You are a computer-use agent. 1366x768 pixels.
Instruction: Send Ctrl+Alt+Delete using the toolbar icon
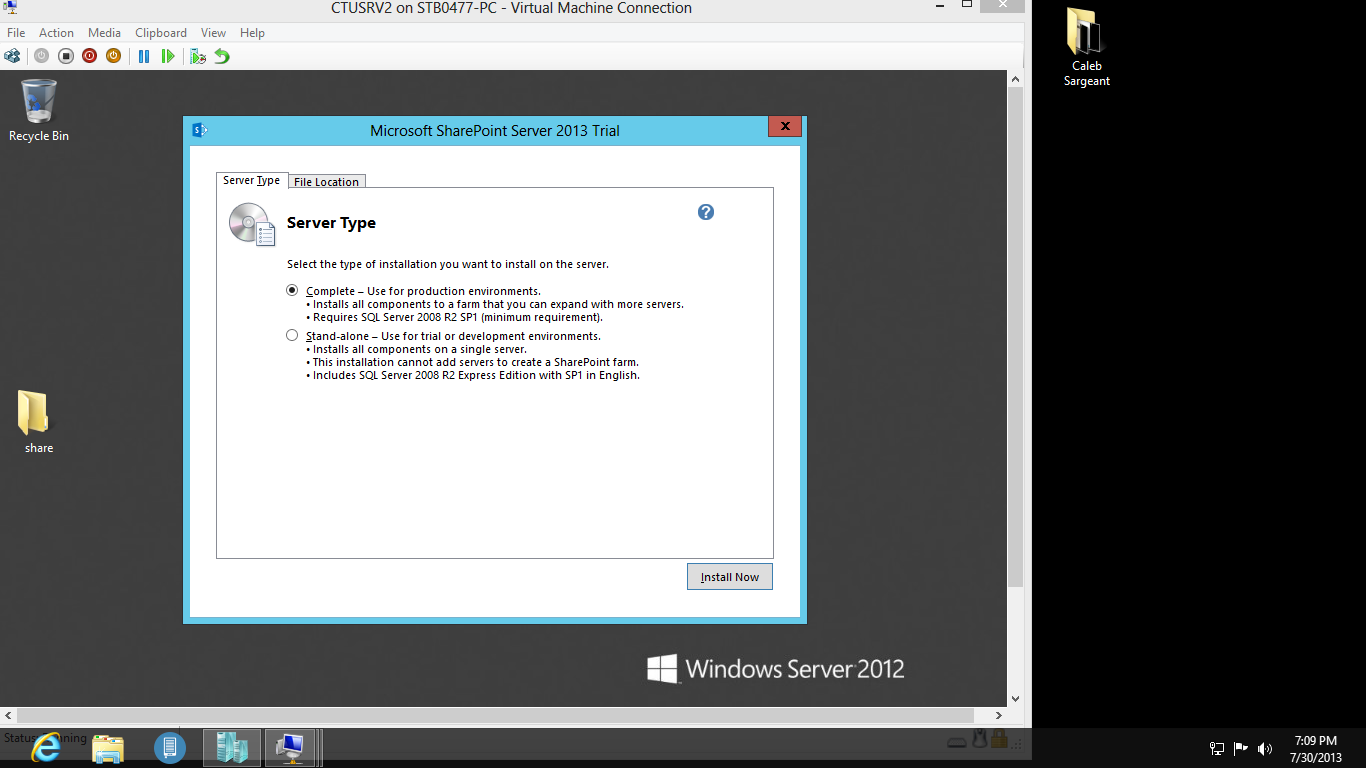point(12,56)
